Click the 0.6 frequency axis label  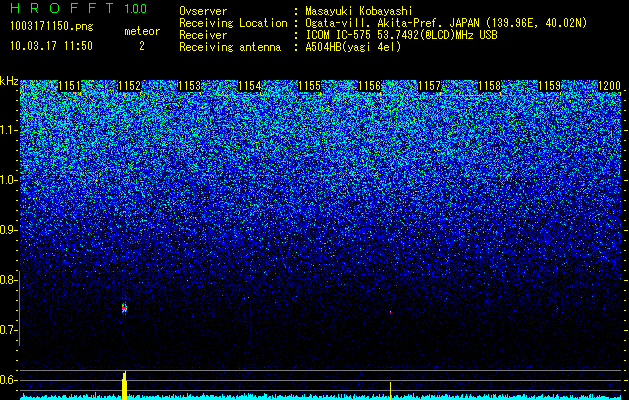coord(8,380)
